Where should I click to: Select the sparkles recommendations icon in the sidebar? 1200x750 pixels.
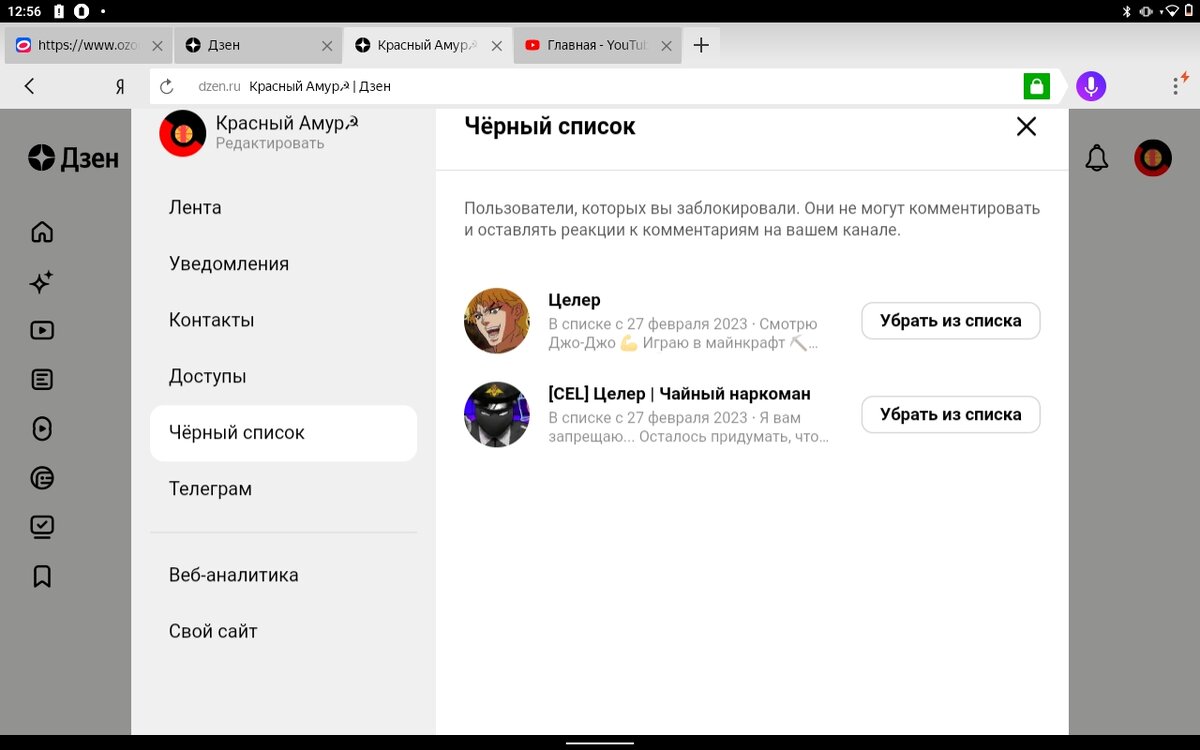(x=41, y=283)
